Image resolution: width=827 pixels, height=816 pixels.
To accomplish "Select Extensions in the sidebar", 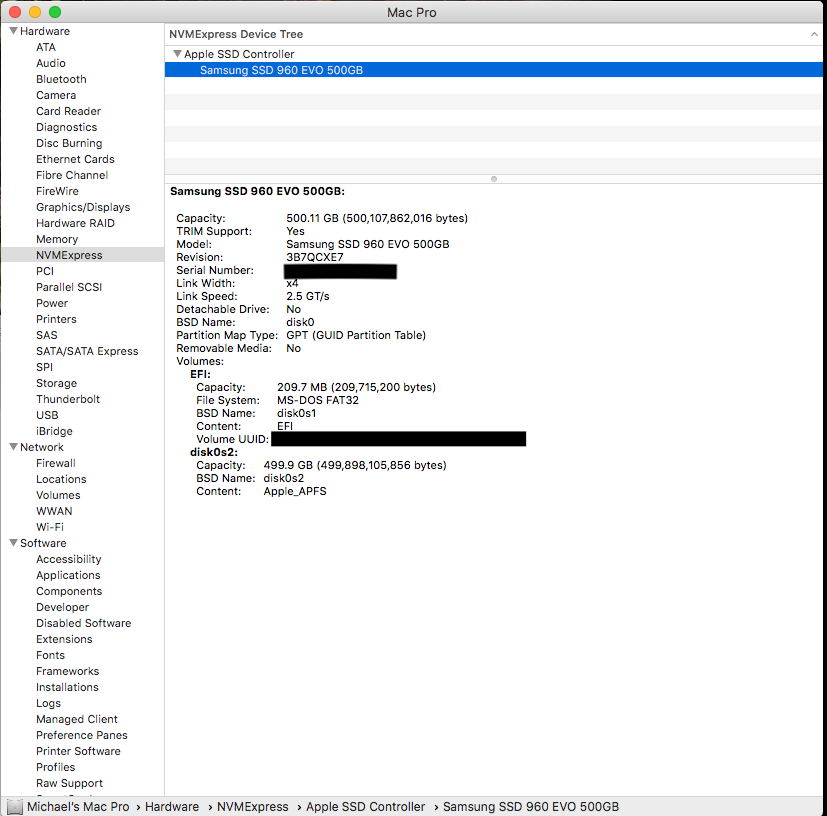I will pos(64,639).
